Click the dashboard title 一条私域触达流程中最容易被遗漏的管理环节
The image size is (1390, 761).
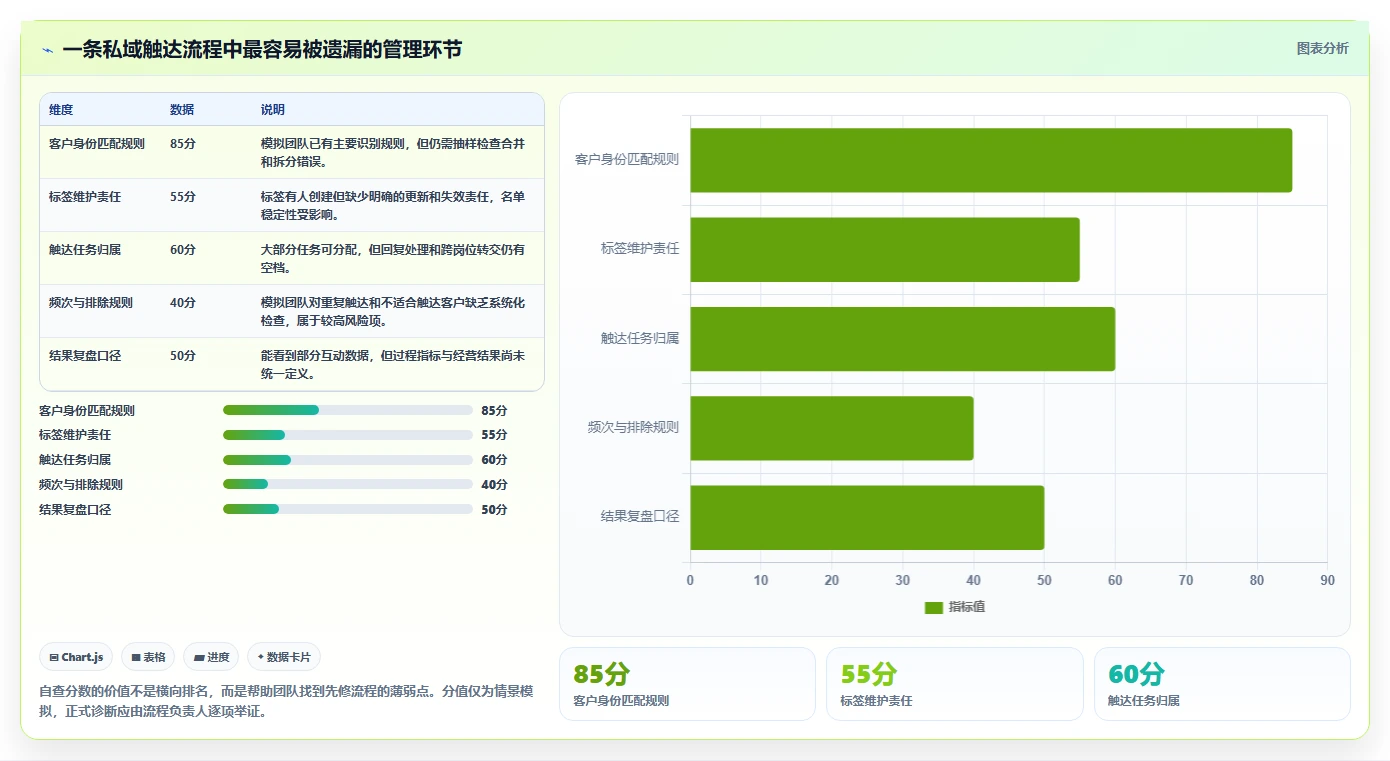pos(262,49)
